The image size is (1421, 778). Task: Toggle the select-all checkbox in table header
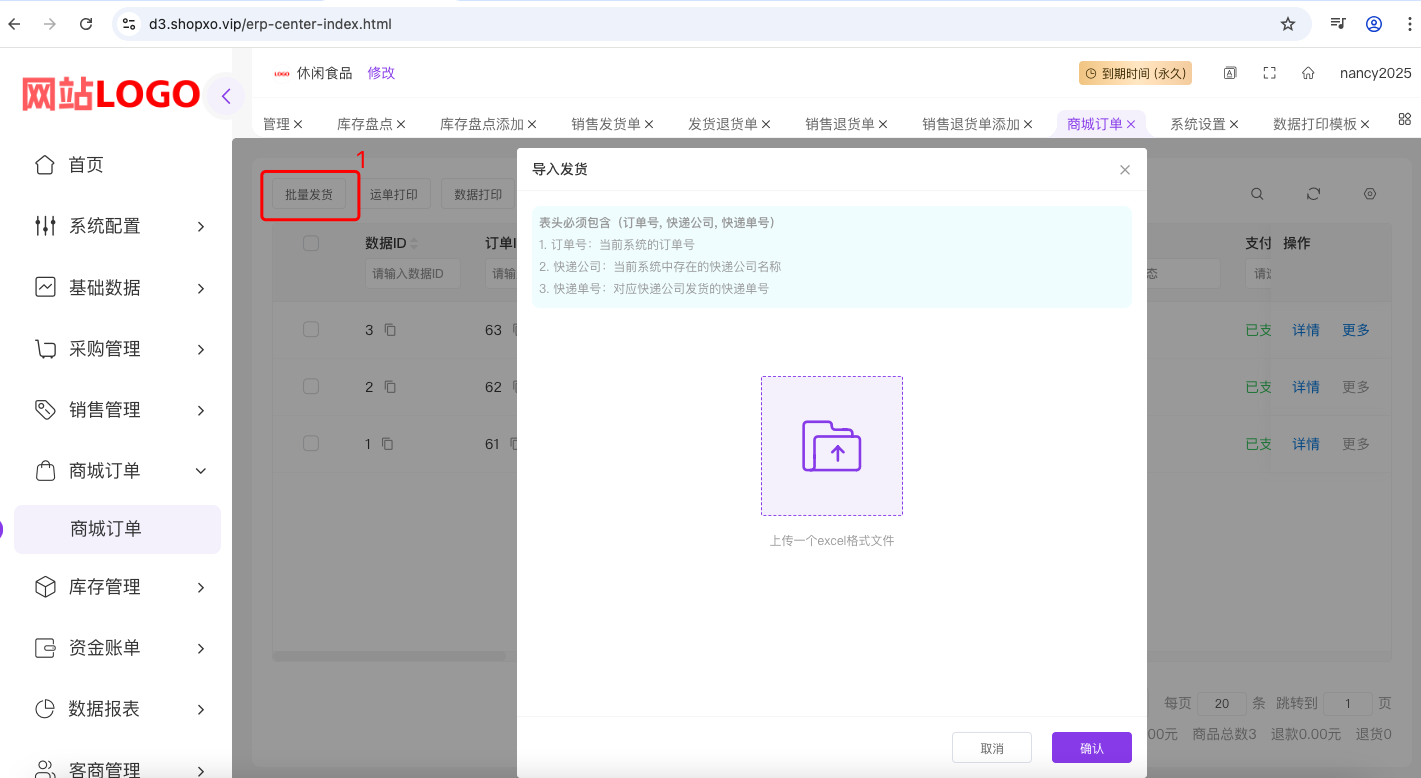311,243
